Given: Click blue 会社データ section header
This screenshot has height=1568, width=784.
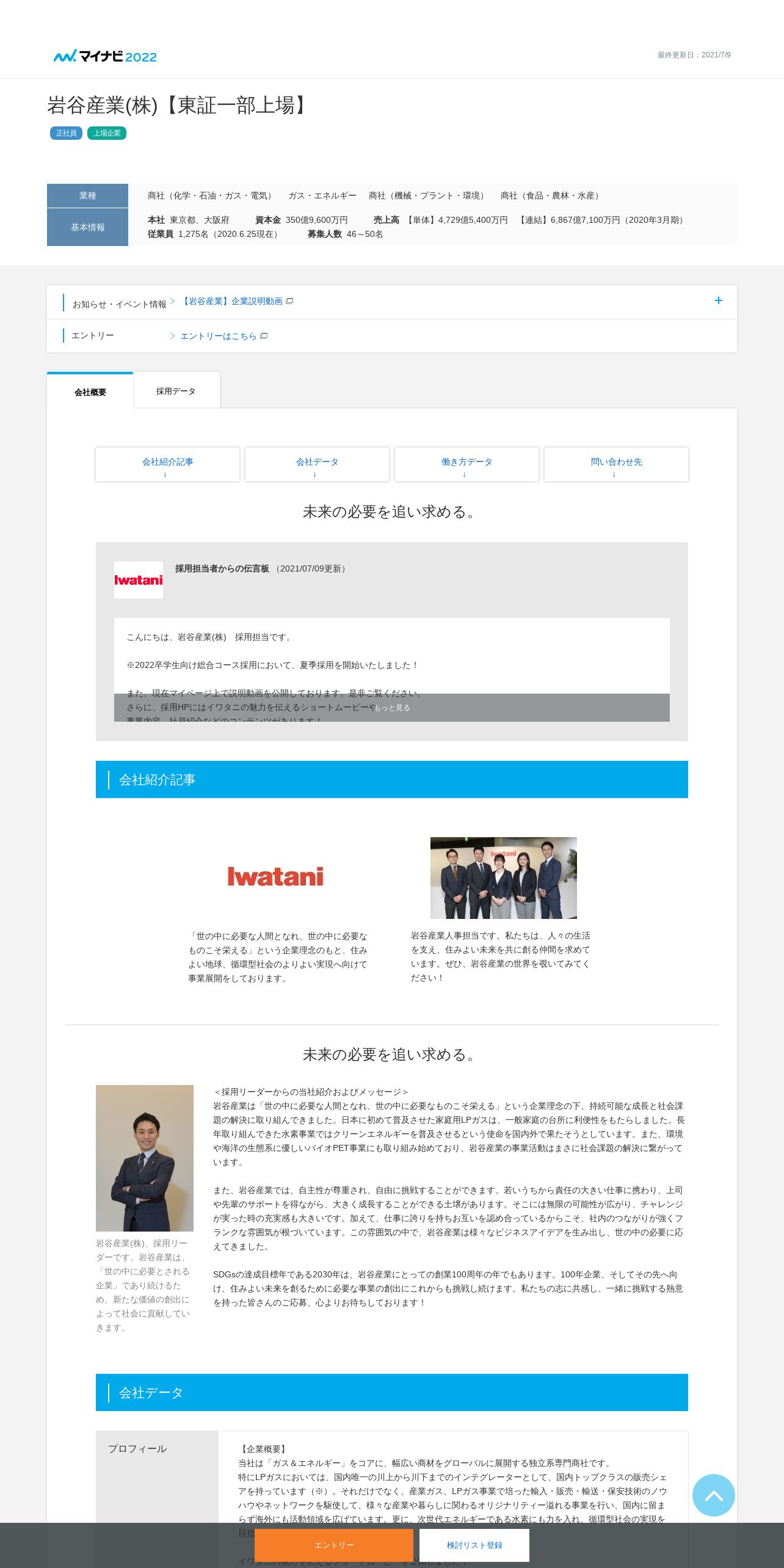Looking at the screenshot, I should click(x=392, y=1392).
